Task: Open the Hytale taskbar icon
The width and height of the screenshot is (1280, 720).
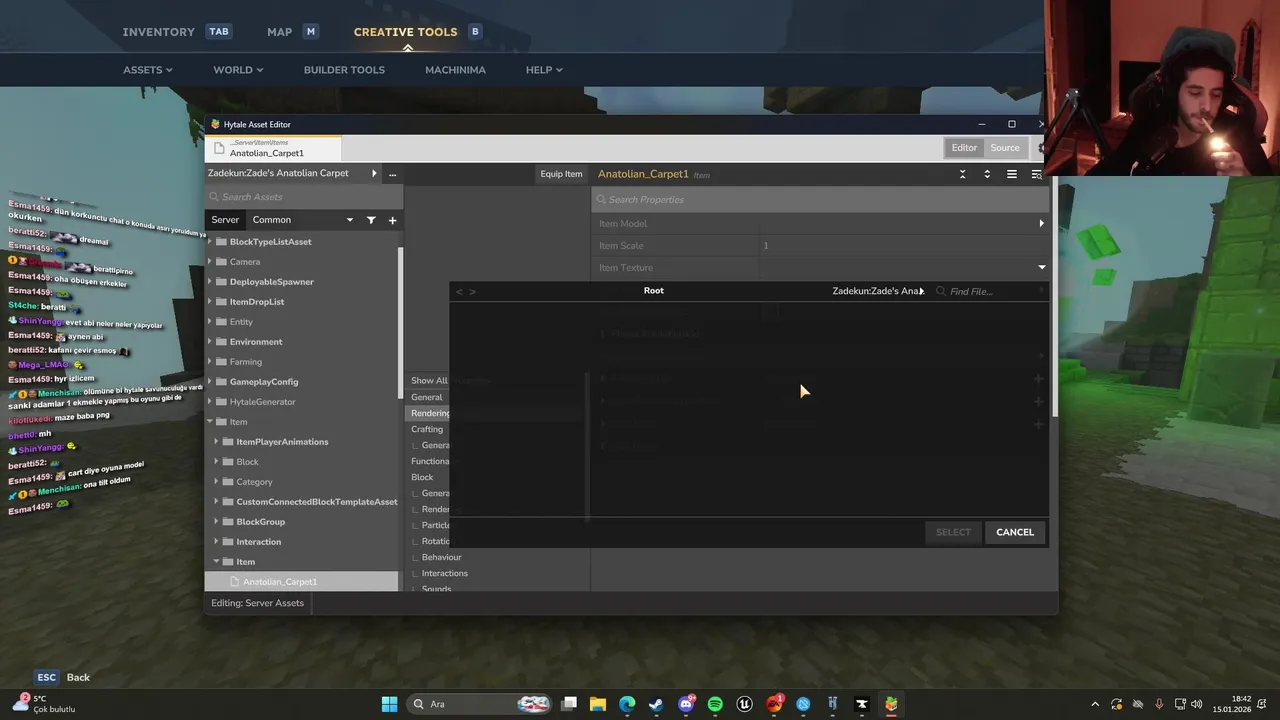Action: click(x=891, y=704)
